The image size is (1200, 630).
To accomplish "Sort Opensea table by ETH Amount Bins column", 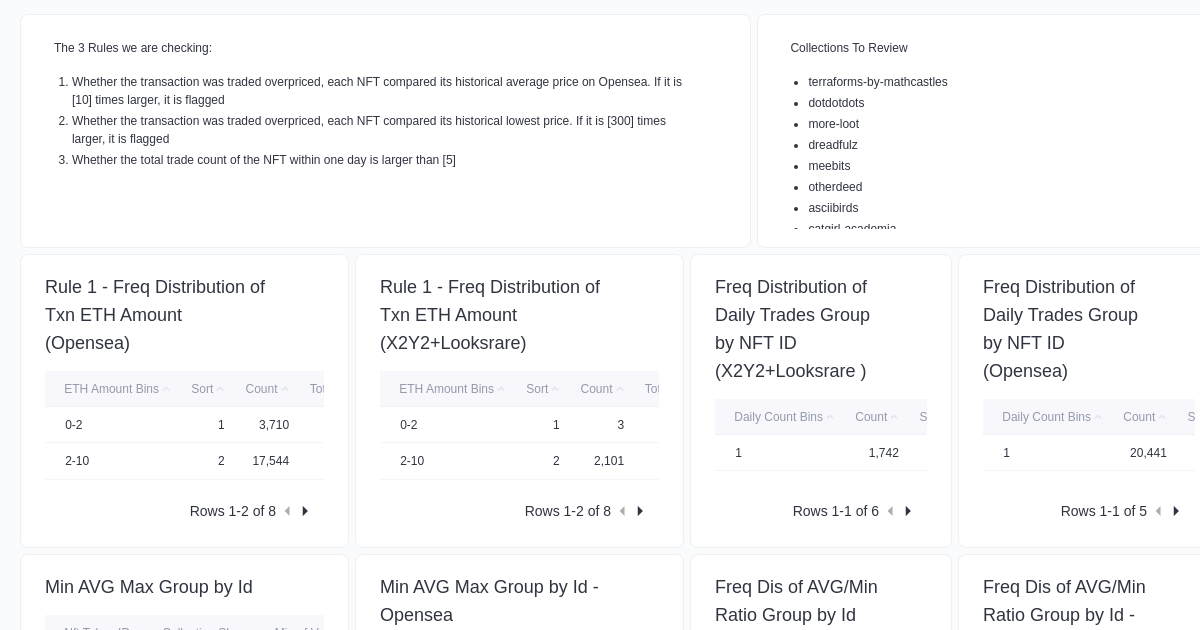I will 111,389.
